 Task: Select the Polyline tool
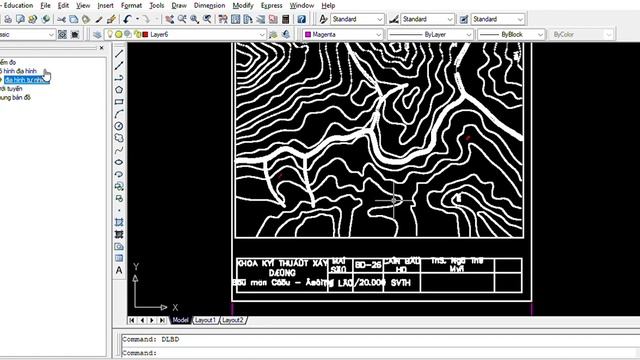119,78
